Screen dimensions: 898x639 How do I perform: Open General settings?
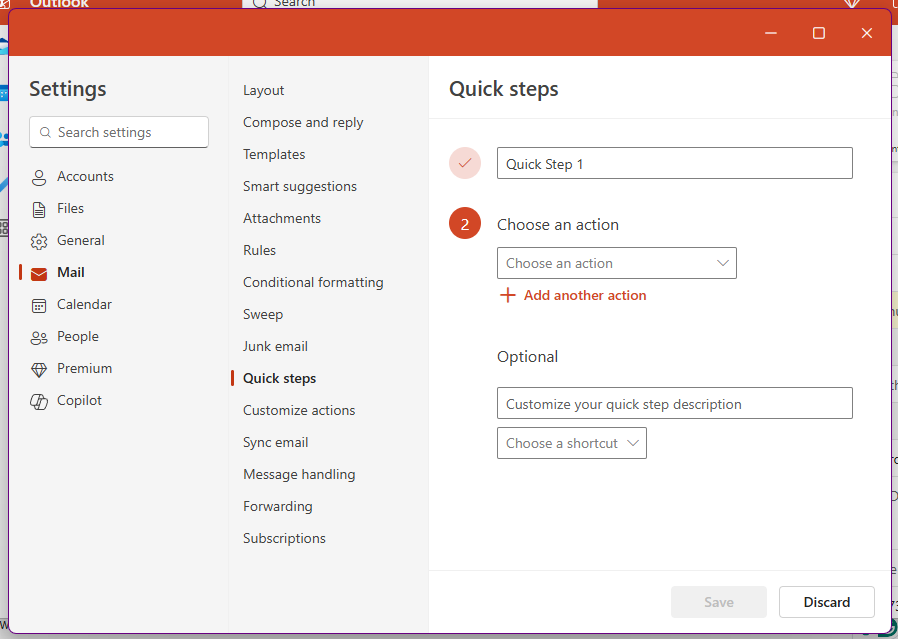click(80, 240)
